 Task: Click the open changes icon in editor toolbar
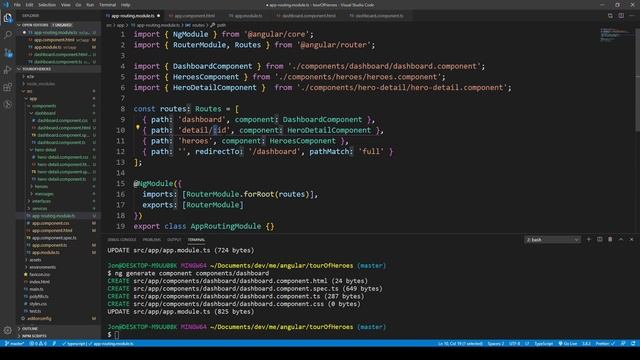610,16
